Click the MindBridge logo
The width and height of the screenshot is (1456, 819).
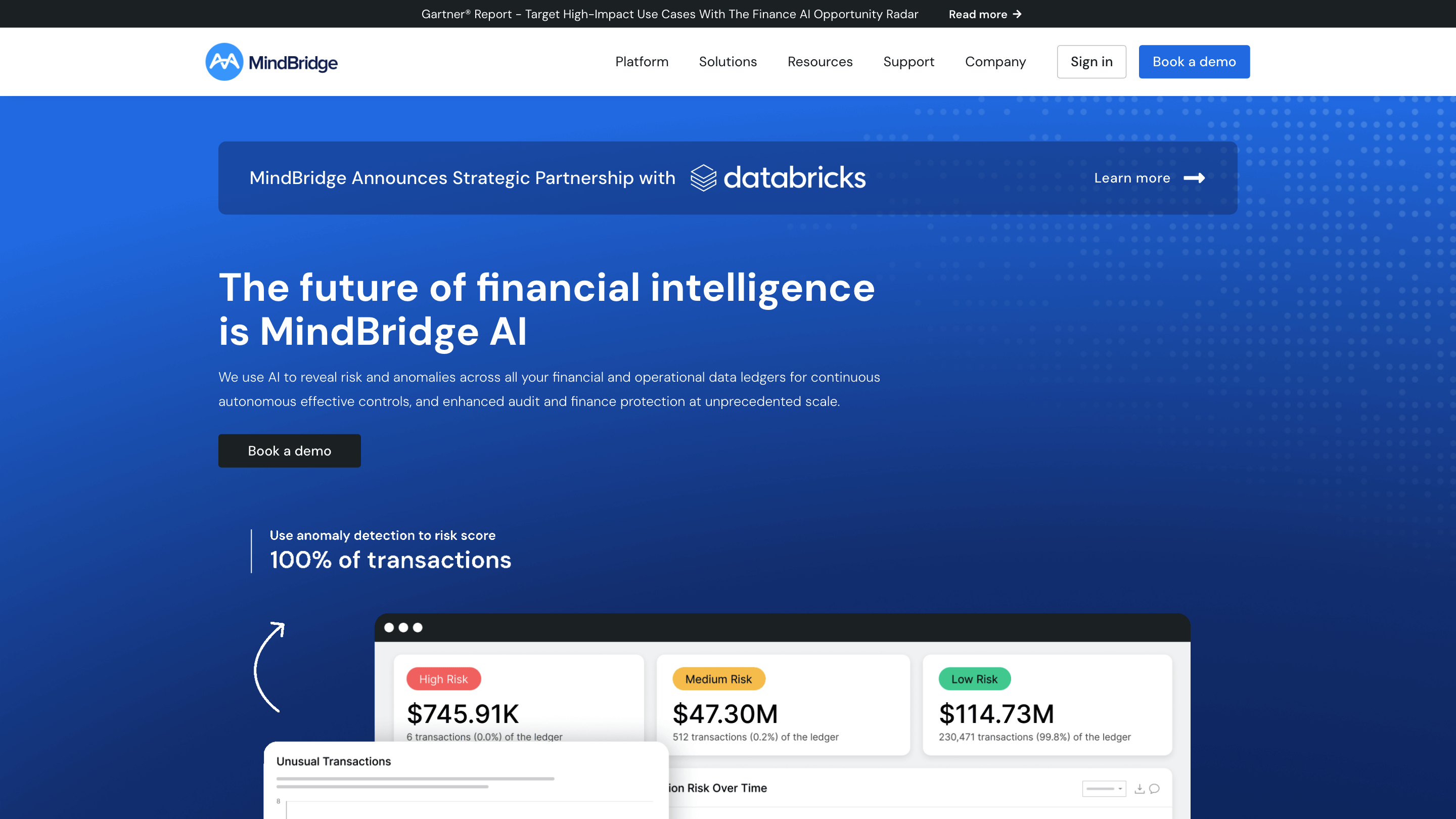271,61
